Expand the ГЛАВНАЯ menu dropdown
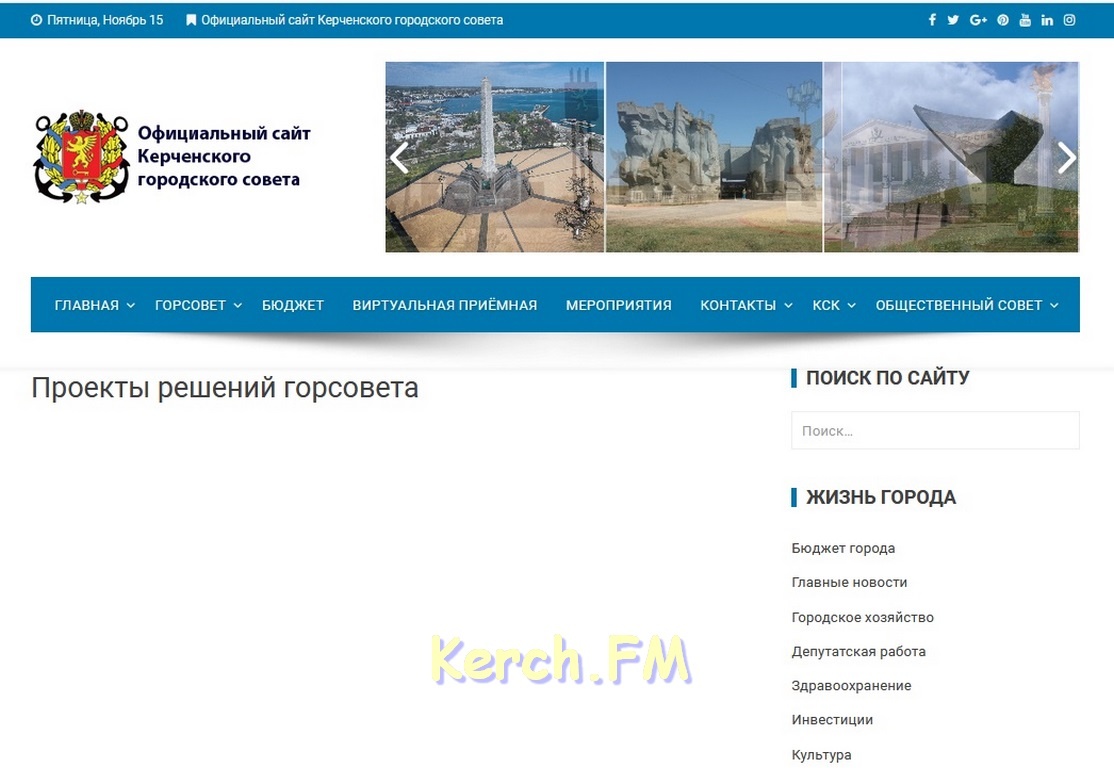This screenshot has width=1114, height=768. 94,305
